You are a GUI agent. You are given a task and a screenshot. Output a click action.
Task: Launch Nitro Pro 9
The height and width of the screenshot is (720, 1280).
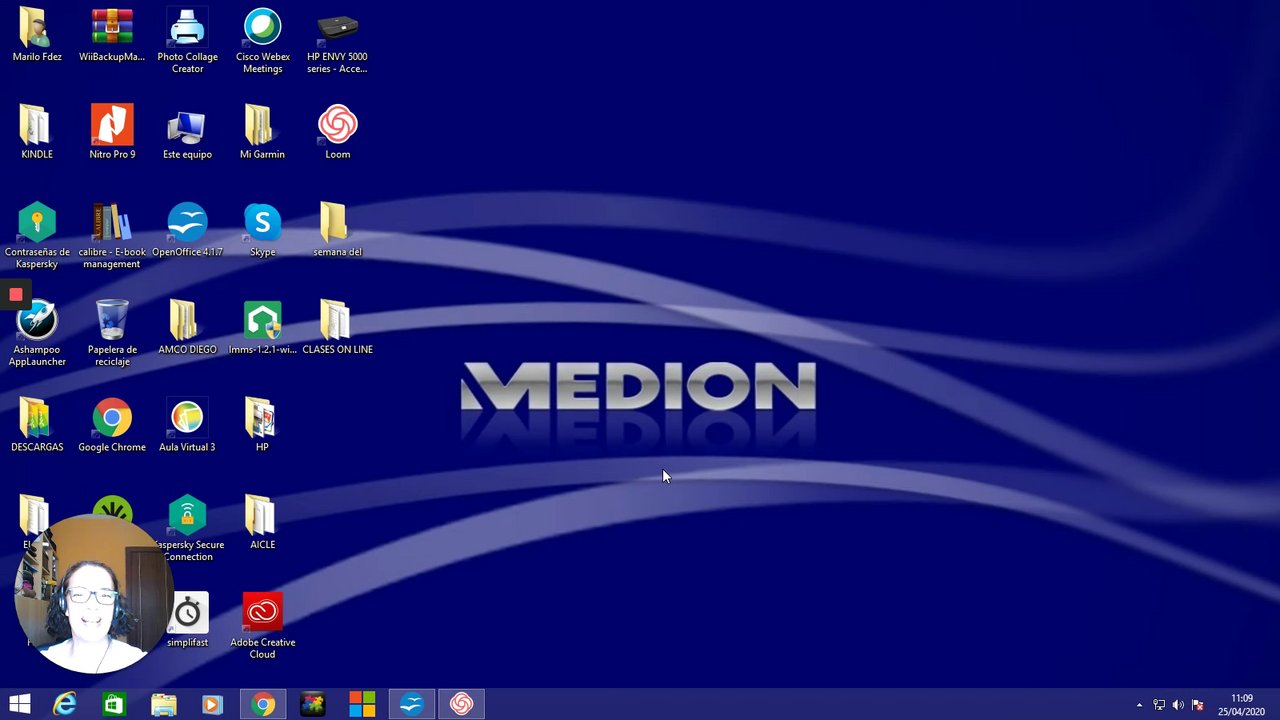point(112,132)
